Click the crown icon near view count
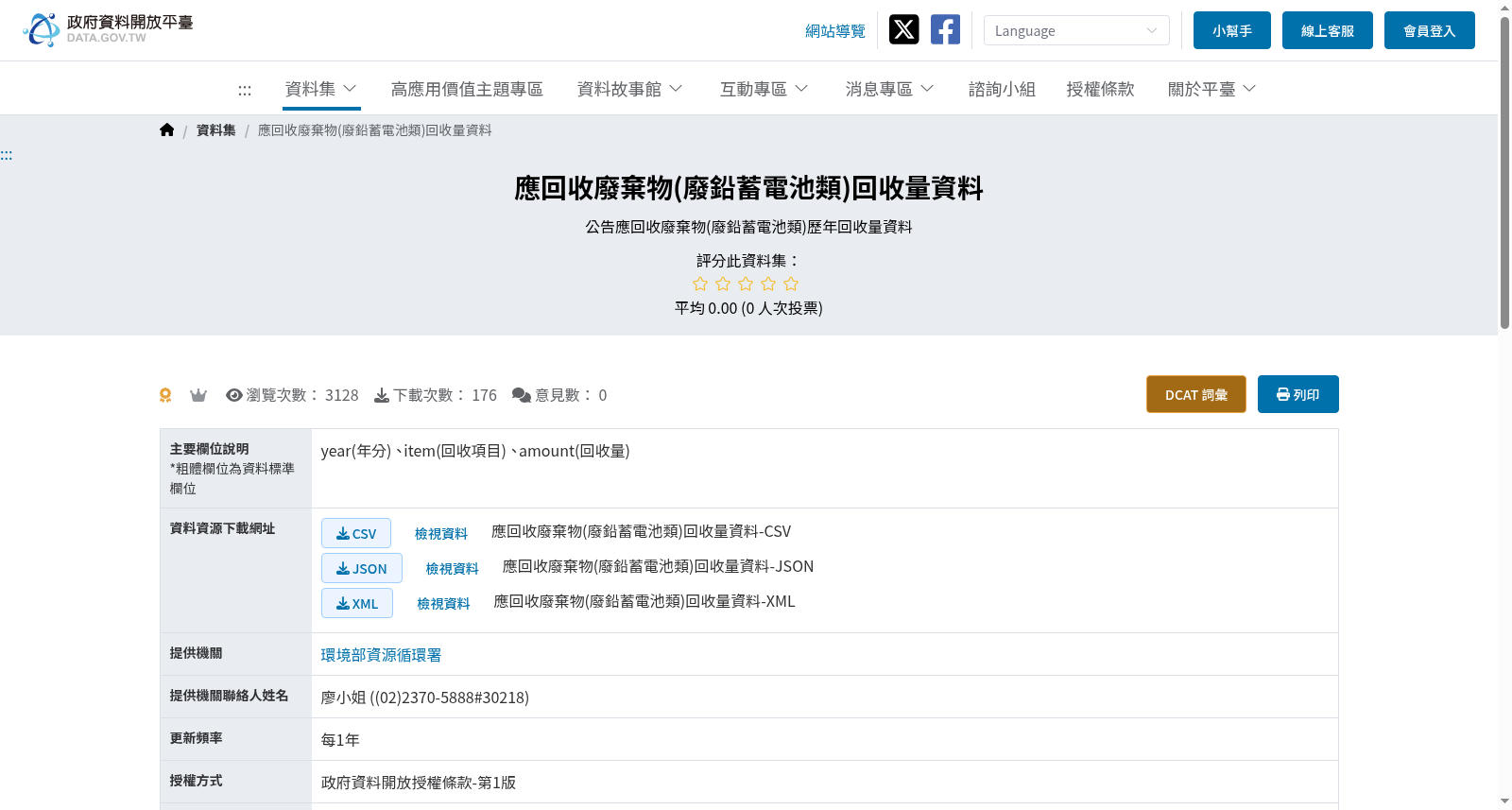This screenshot has width=1512, height=810. [x=198, y=395]
